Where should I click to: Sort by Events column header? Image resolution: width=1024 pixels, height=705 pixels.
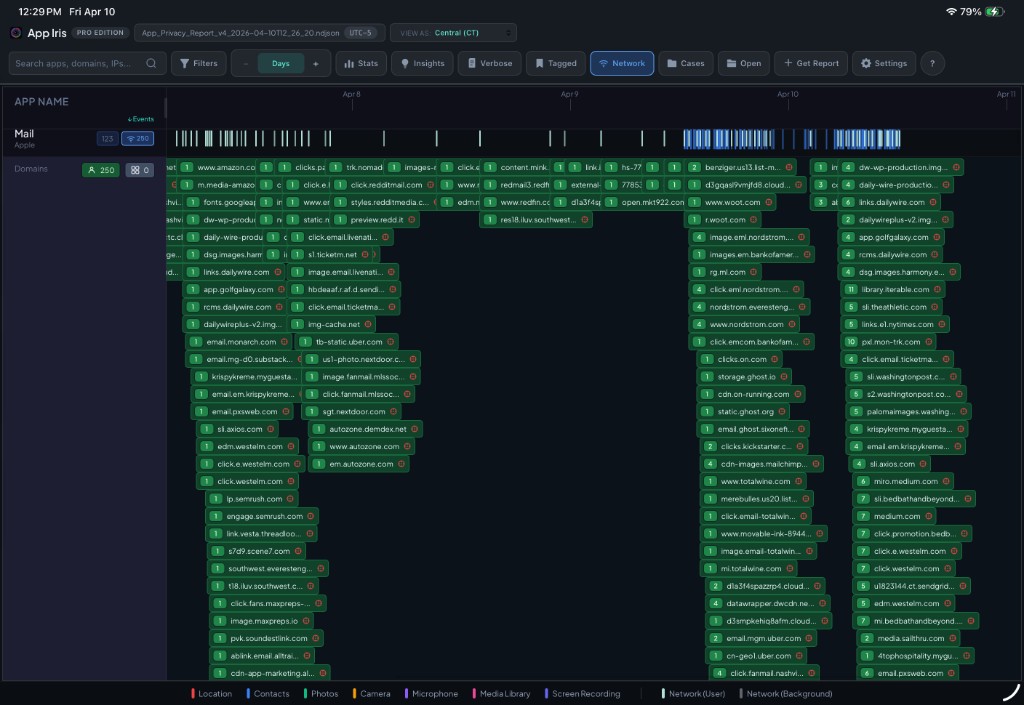coord(141,119)
